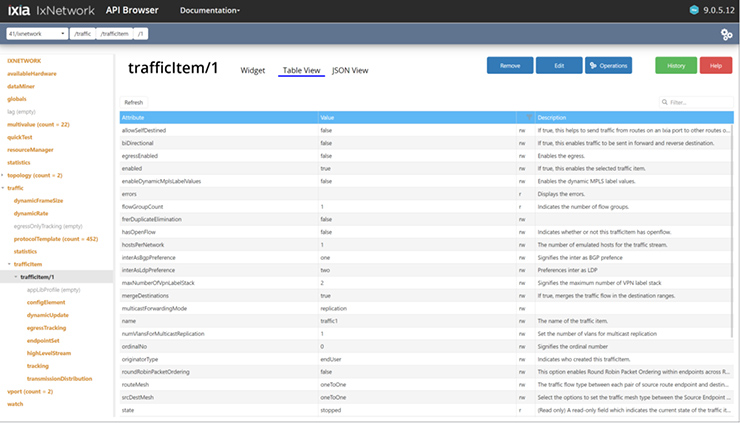This screenshot has width=740, height=423.
Task: Click the red Help button
Action: pos(715,66)
